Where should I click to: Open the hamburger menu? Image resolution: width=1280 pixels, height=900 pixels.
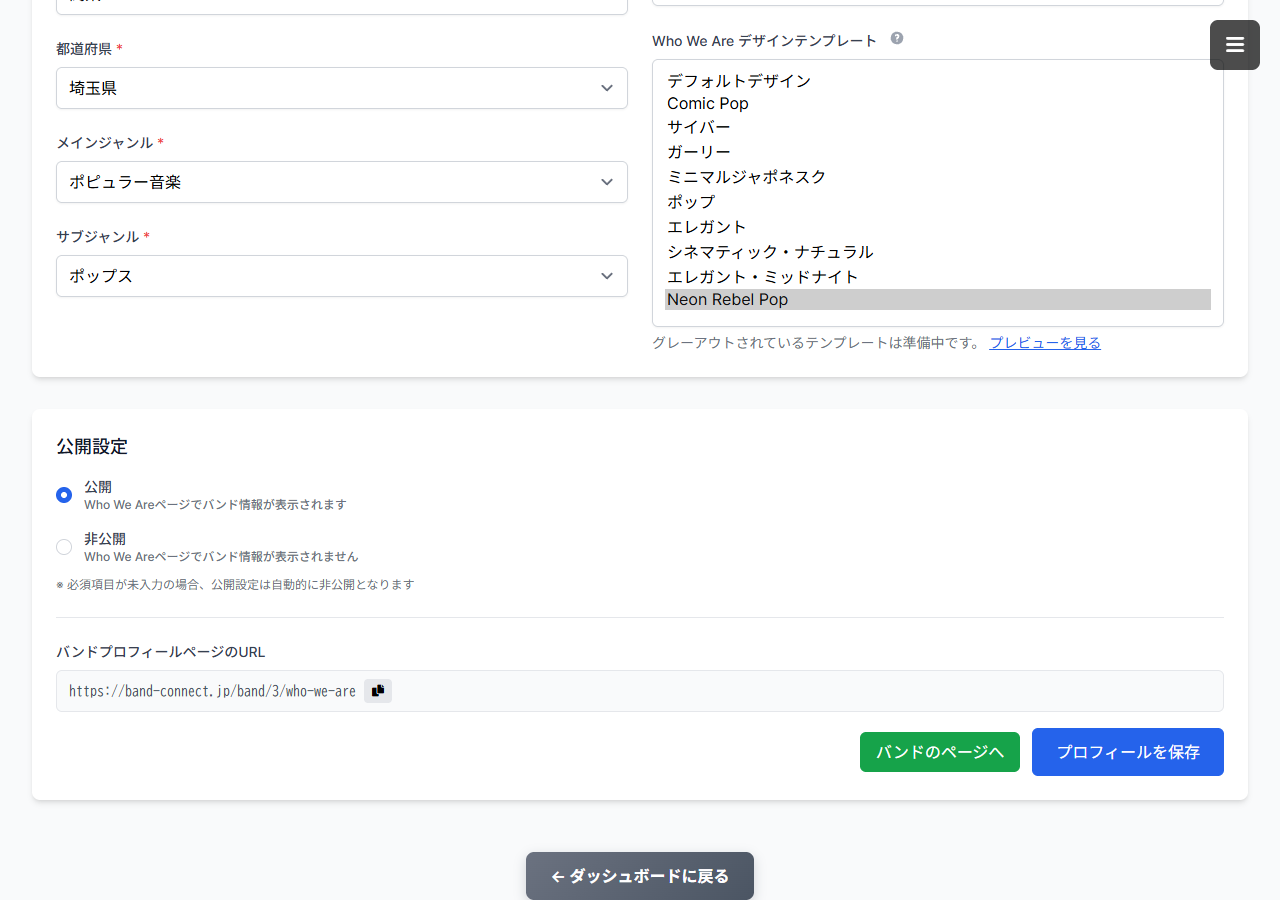1234,44
